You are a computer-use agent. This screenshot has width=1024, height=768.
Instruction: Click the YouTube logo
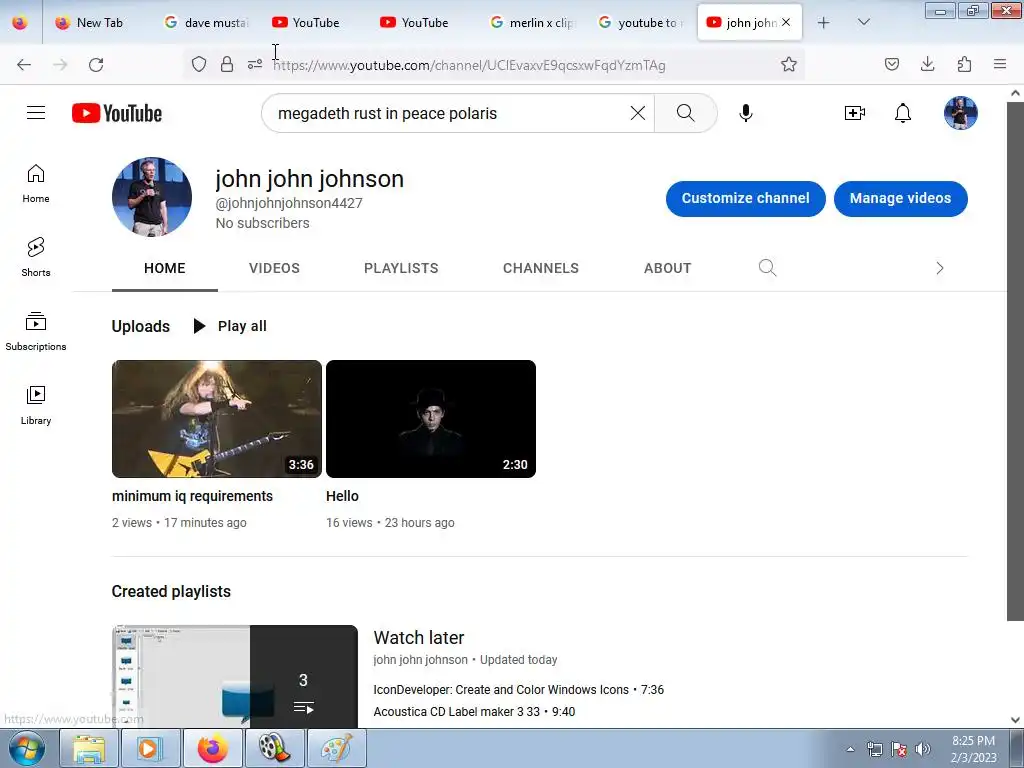tap(117, 113)
